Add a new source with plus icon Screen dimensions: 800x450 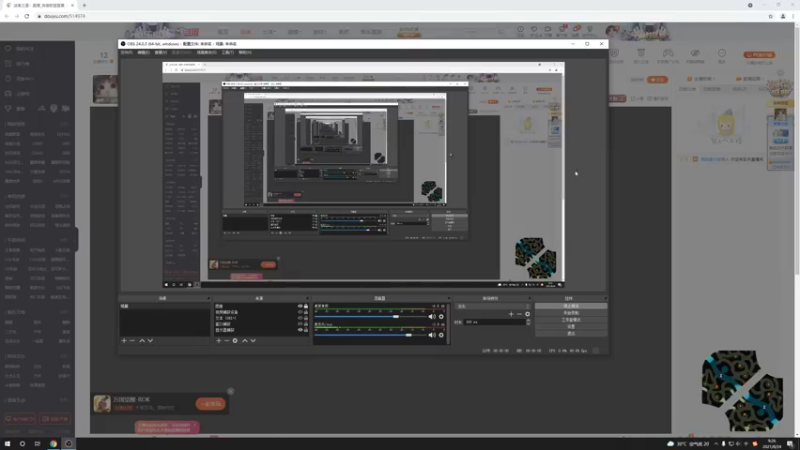point(219,340)
